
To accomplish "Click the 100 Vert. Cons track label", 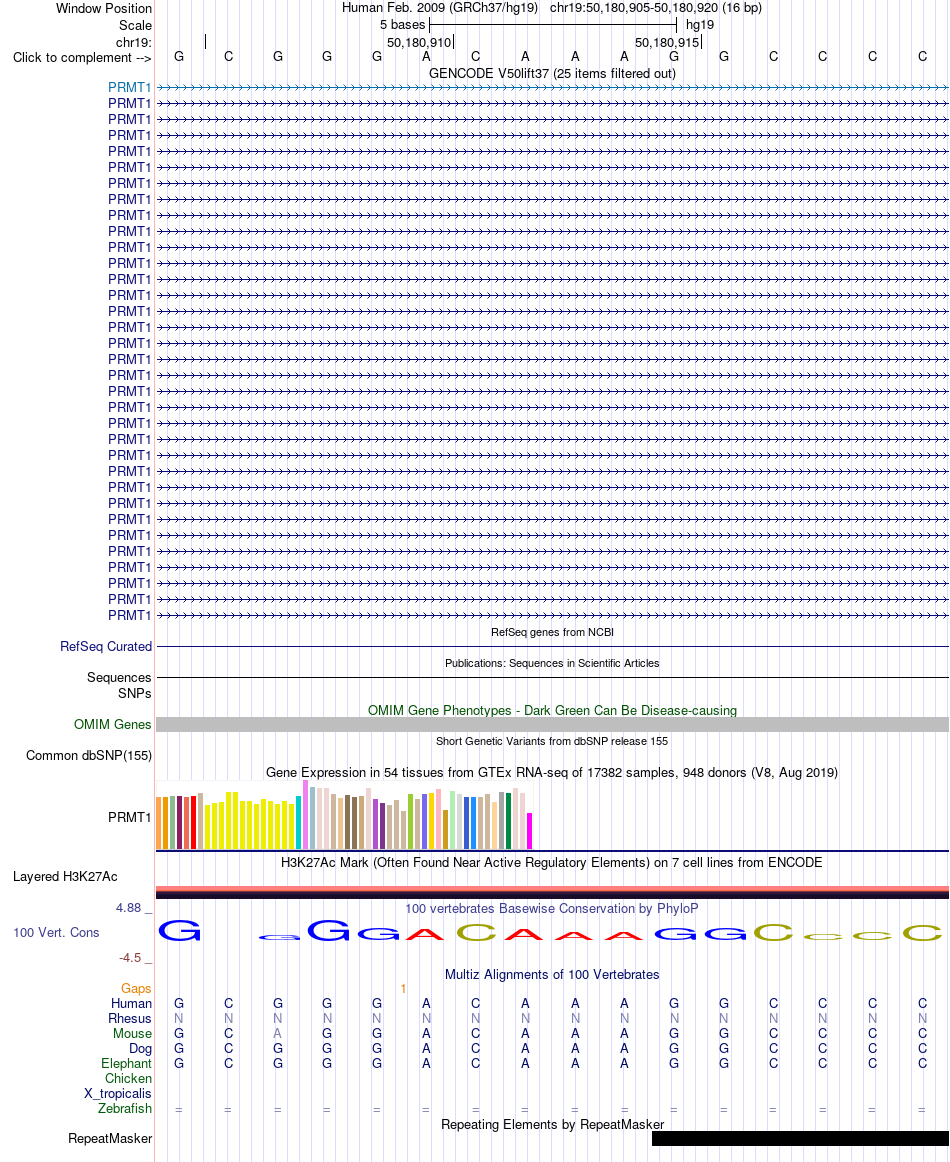I will click(56, 932).
